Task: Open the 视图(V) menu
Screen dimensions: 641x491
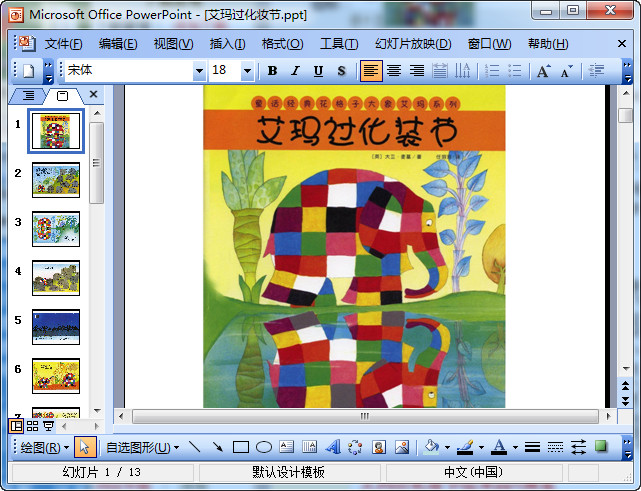Action: tap(173, 43)
